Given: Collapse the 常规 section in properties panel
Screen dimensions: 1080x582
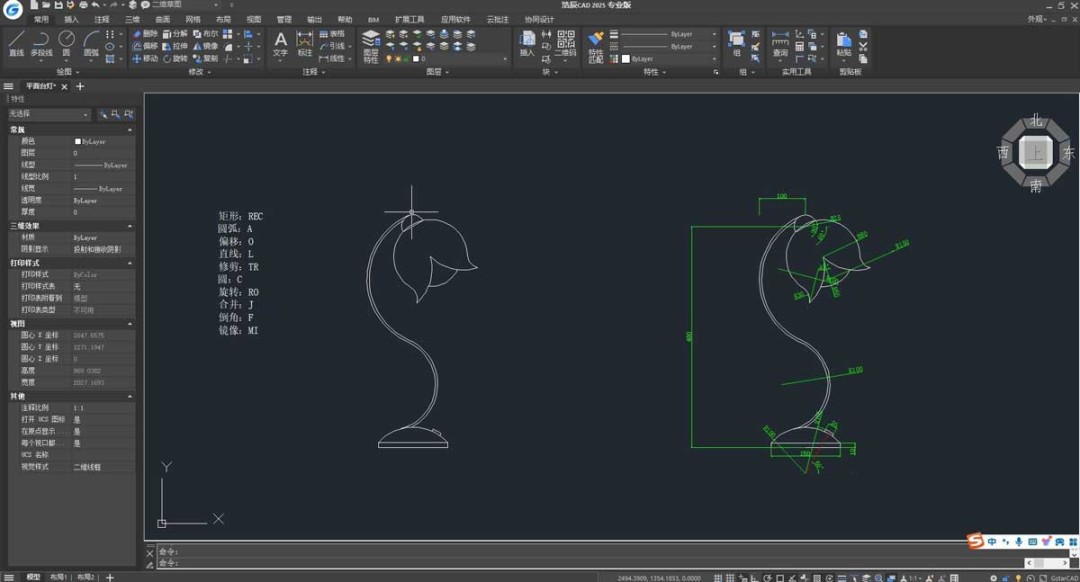Looking at the screenshot, I should click(x=130, y=130).
